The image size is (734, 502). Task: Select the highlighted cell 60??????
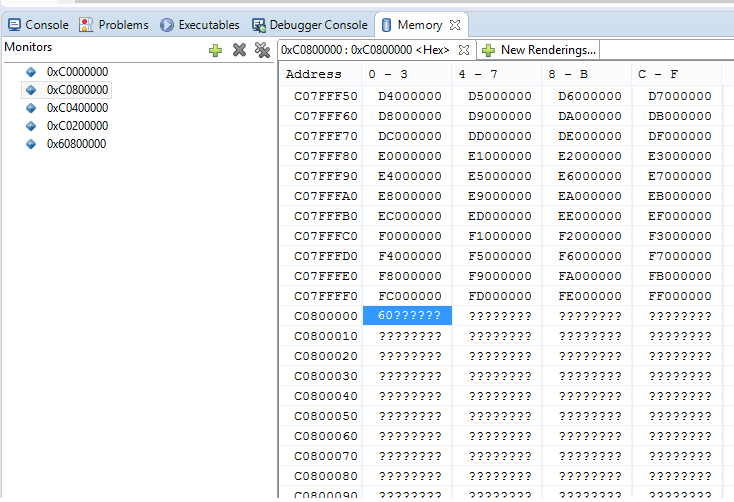[407, 316]
